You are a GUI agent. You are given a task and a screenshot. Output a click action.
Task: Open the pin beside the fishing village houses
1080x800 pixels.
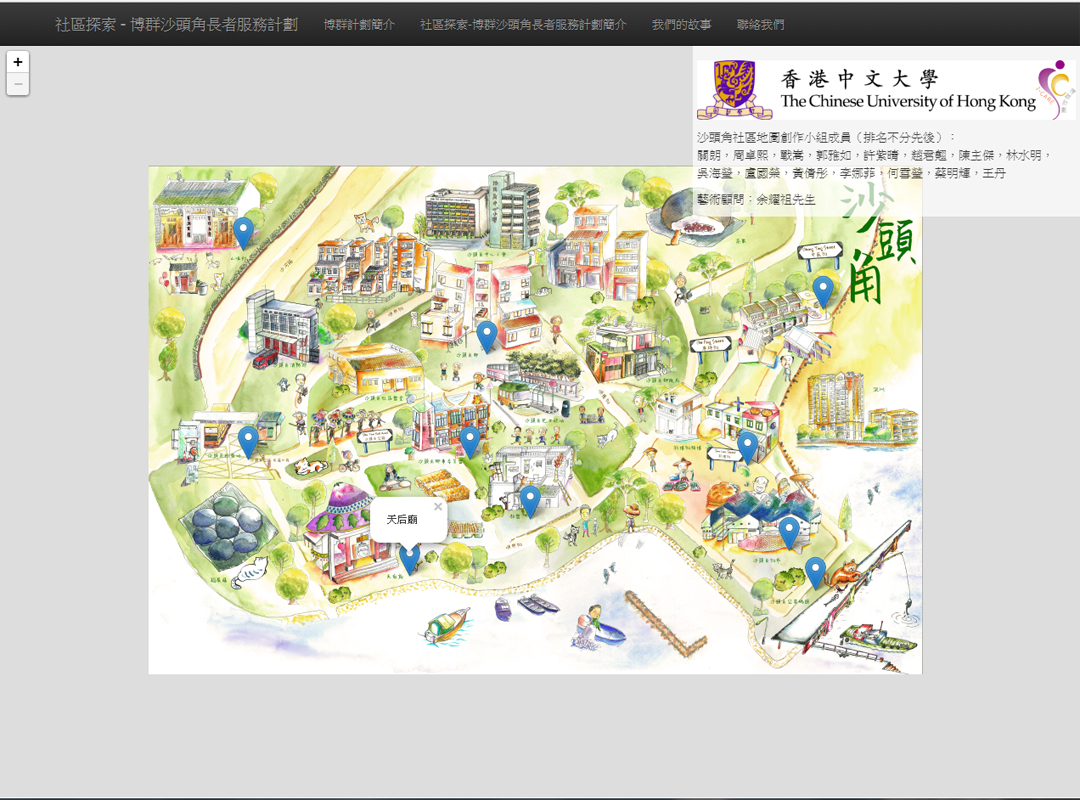(x=790, y=527)
